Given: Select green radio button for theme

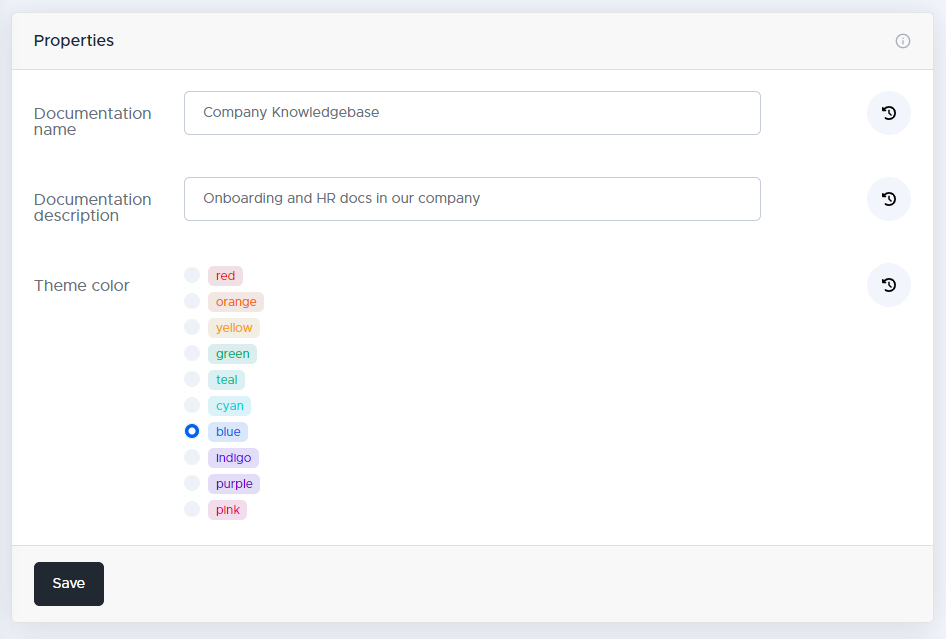Looking at the screenshot, I should (192, 354).
